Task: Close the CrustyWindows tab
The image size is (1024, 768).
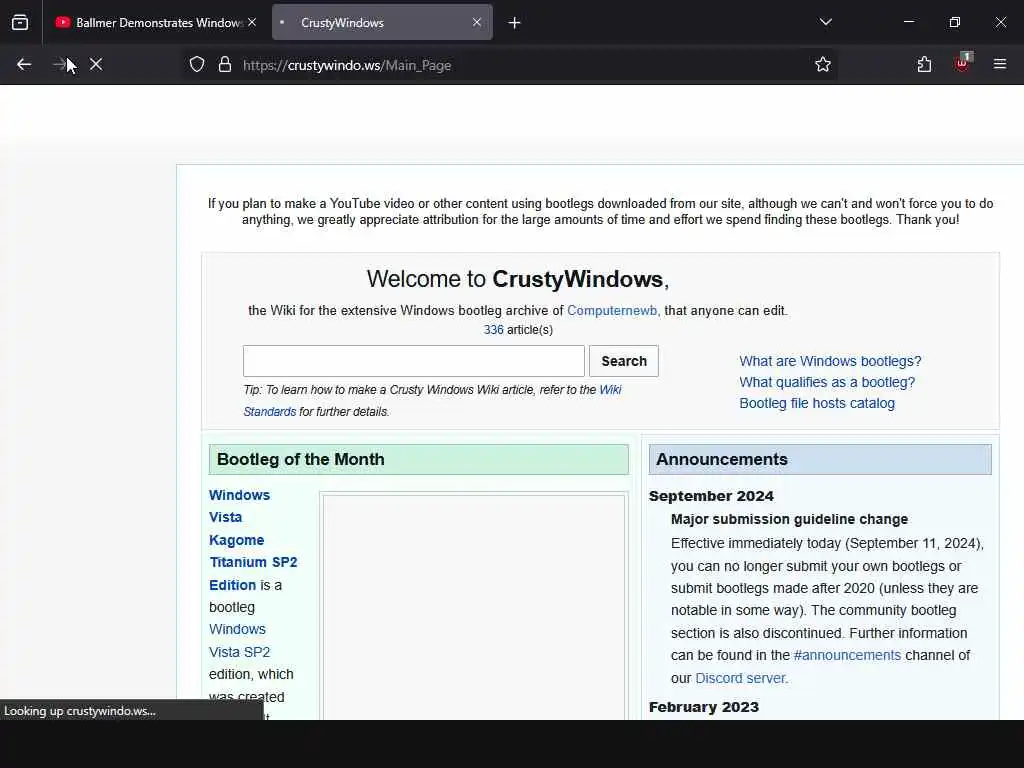Action: (x=477, y=22)
